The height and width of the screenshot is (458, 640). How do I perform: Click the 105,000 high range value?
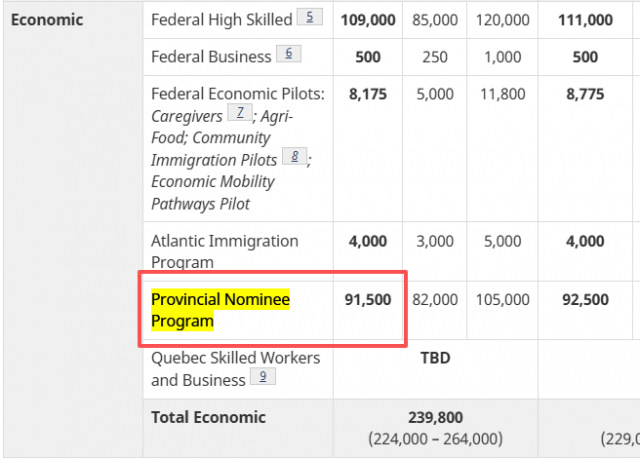[x=501, y=299]
